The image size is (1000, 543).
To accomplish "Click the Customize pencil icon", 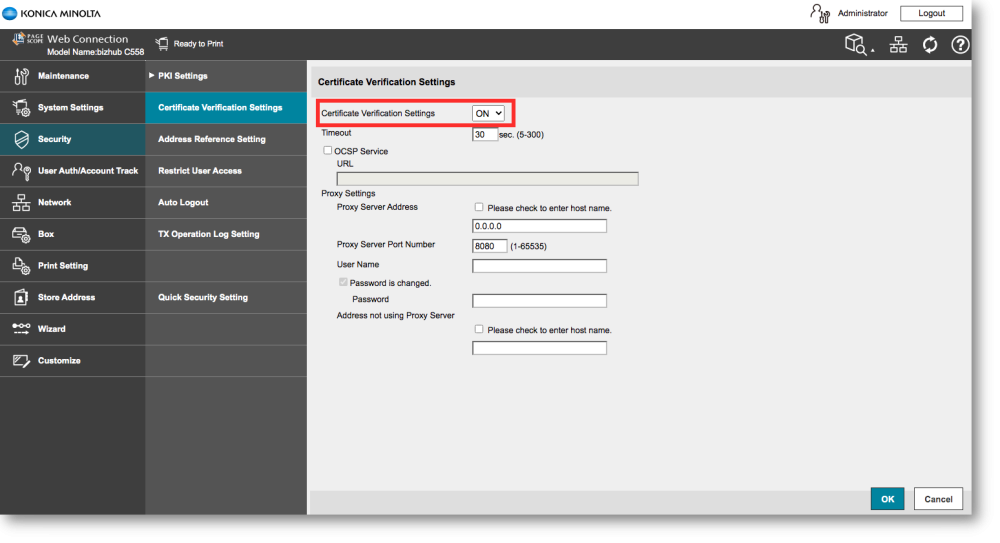I will (x=21, y=361).
